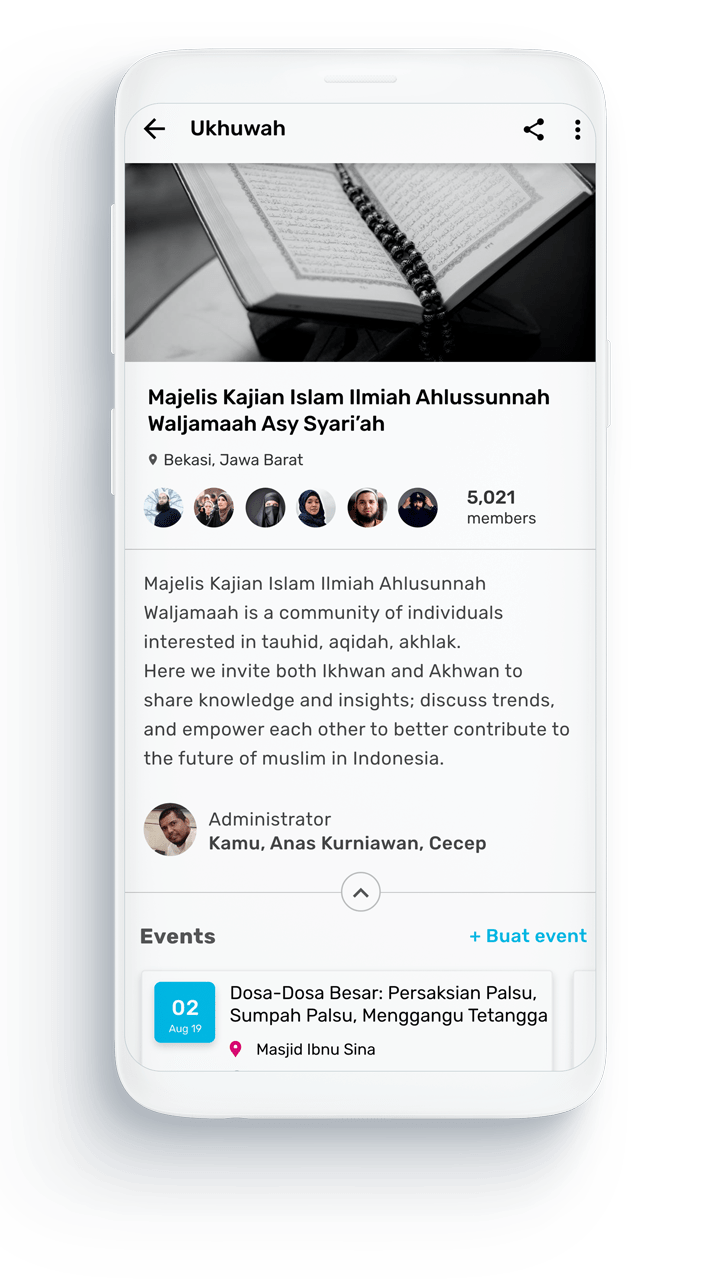
Task: Select the first member avatar in the row
Action: 164,507
